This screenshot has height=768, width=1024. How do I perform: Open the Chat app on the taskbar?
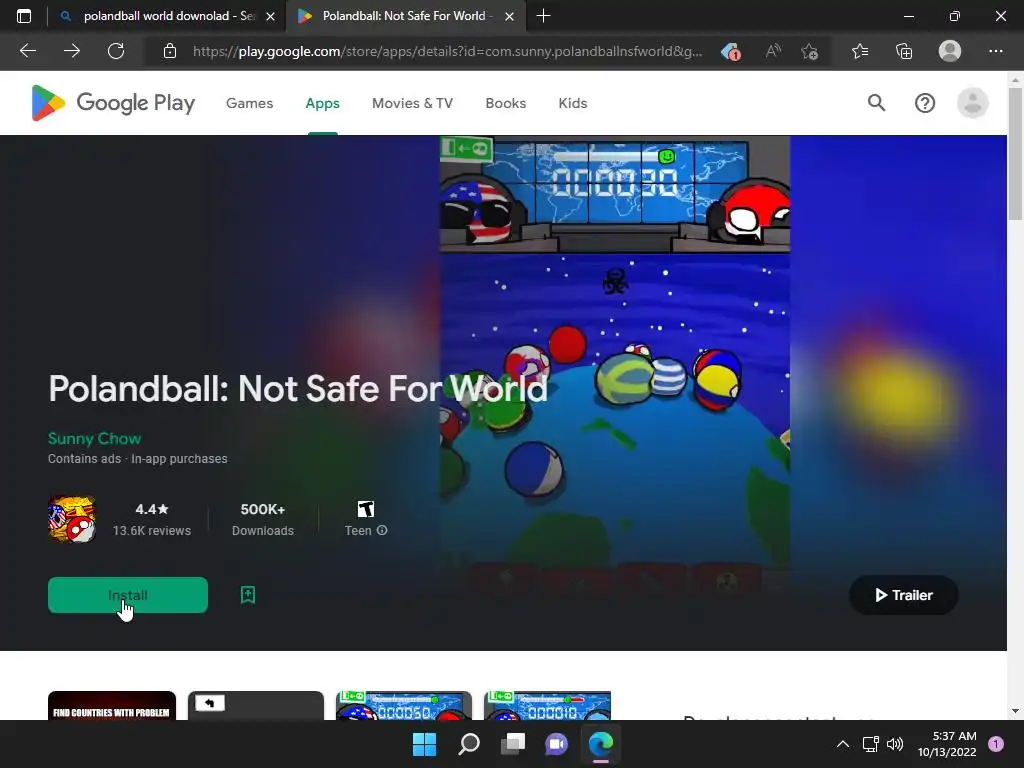tap(556, 744)
